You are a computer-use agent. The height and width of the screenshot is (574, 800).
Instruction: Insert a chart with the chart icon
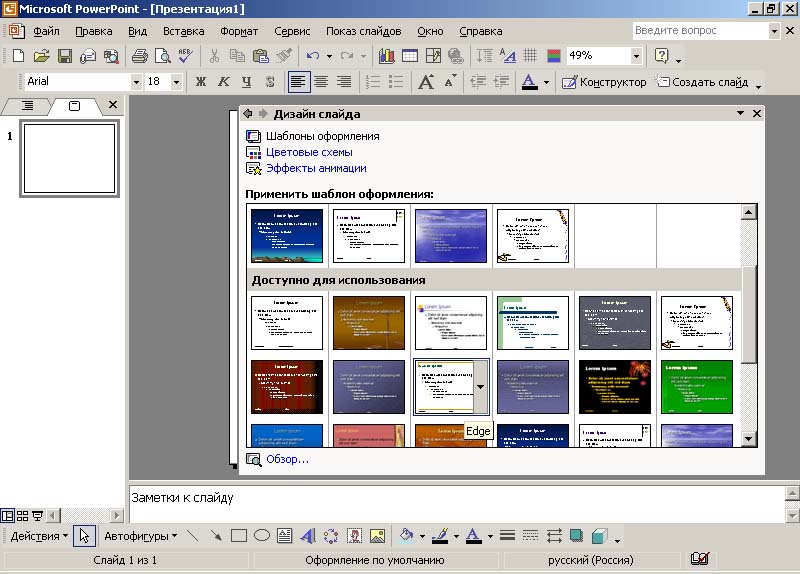point(387,56)
